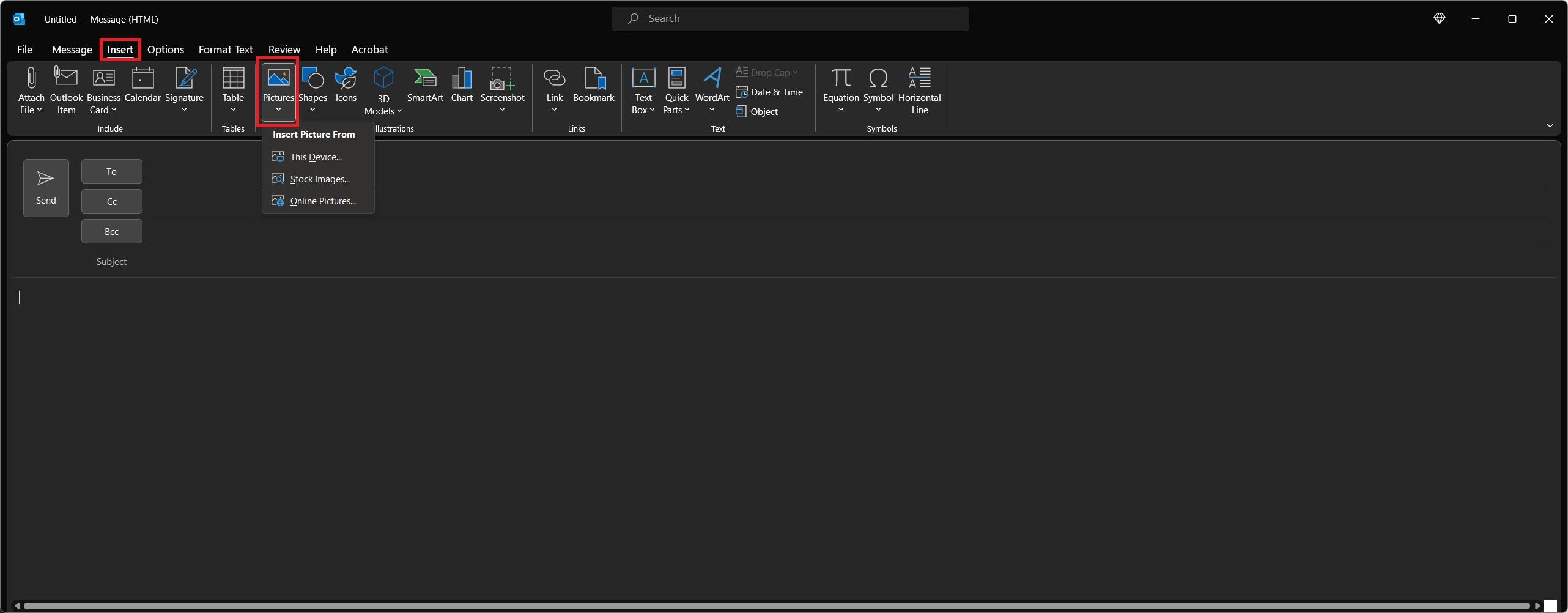1568x613 pixels.
Task: Insert a Horizontal Line
Action: click(x=920, y=91)
